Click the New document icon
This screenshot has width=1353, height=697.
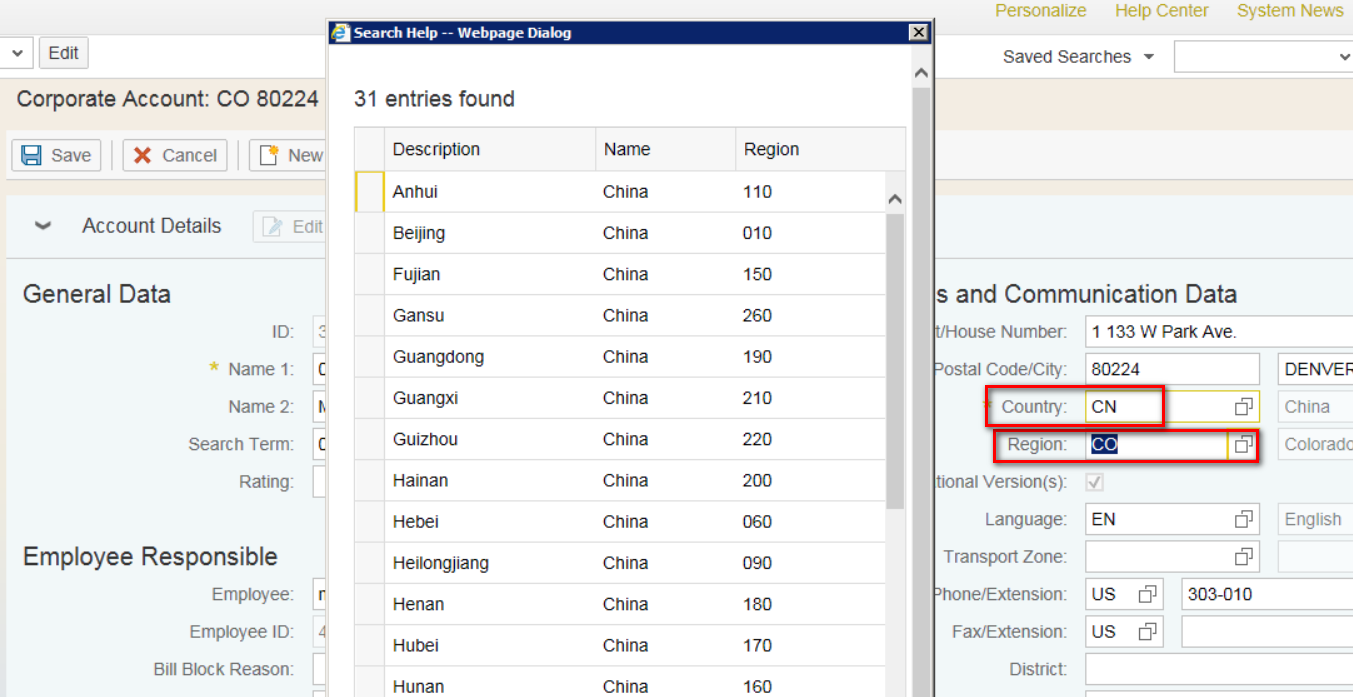(268, 155)
